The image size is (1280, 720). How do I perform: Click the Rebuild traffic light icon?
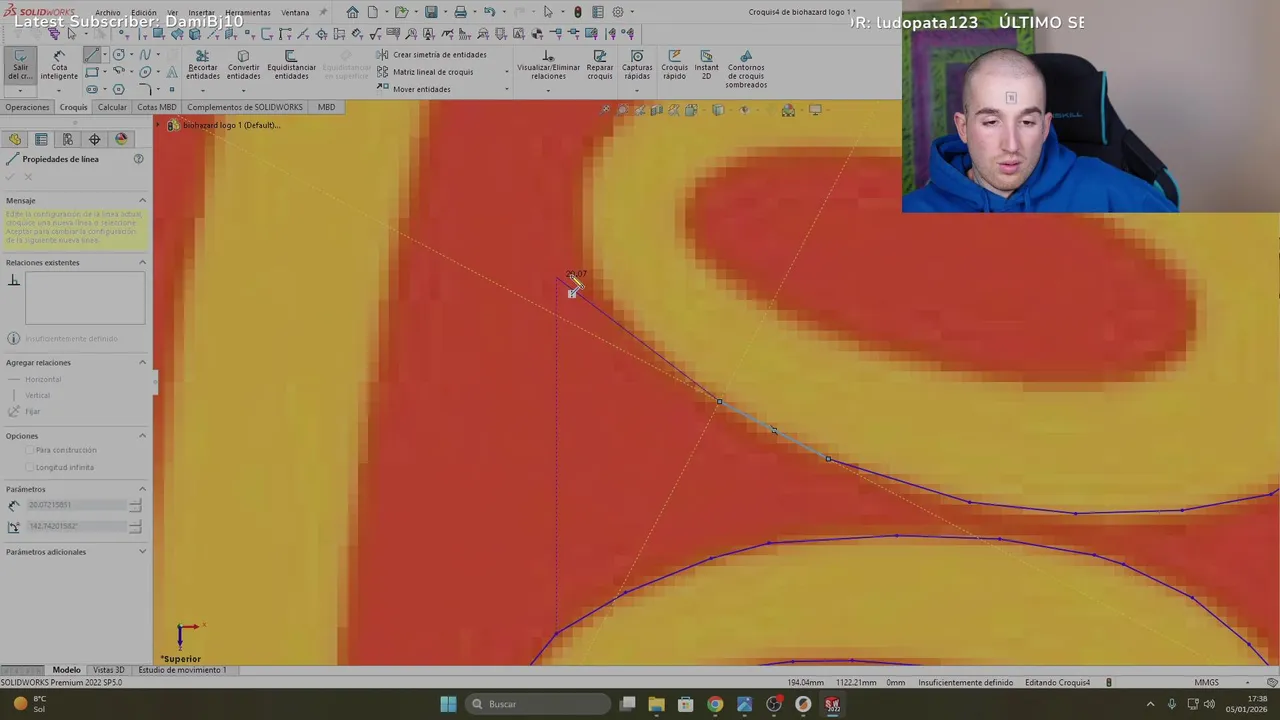[x=577, y=12]
